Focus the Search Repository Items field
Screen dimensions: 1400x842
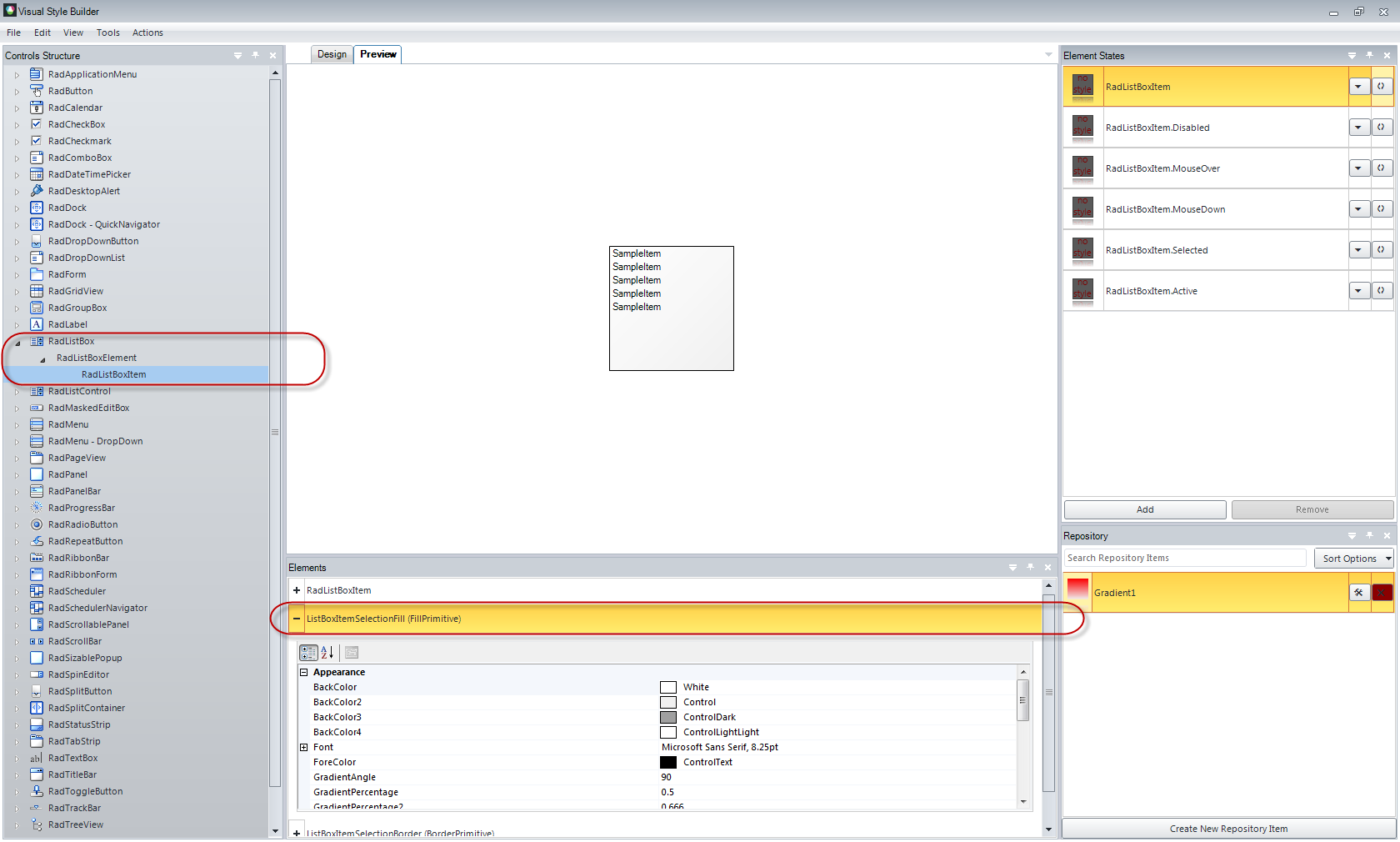click(x=1185, y=558)
